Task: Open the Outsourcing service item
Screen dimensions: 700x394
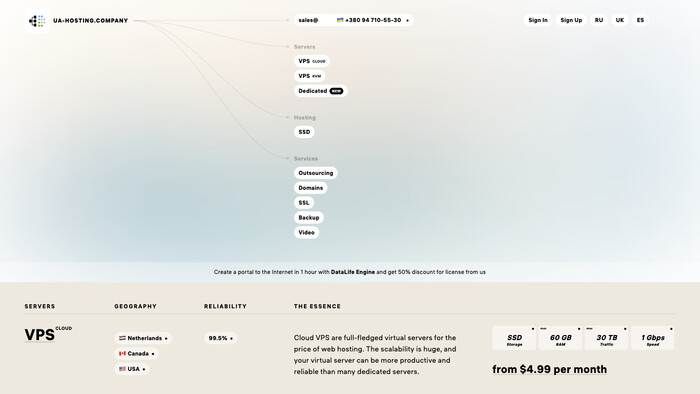Action: 316,173
